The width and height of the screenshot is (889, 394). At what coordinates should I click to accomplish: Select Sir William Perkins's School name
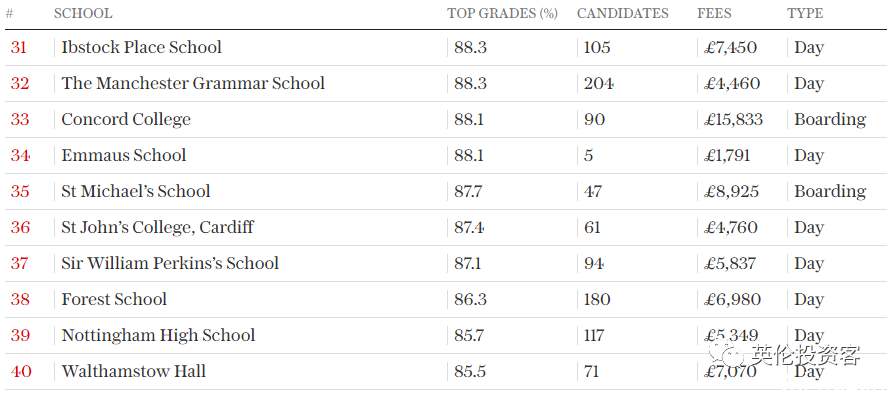tap(170, 264)
